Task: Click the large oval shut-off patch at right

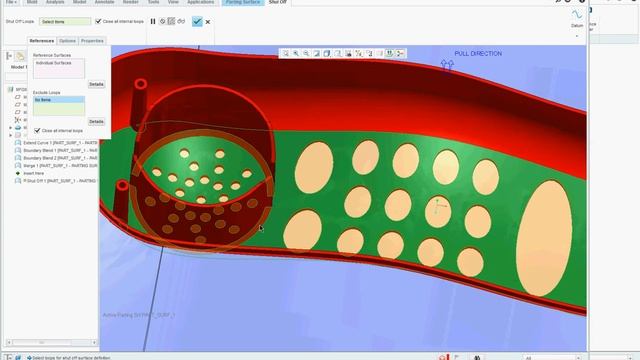Action: click(544, 238)
